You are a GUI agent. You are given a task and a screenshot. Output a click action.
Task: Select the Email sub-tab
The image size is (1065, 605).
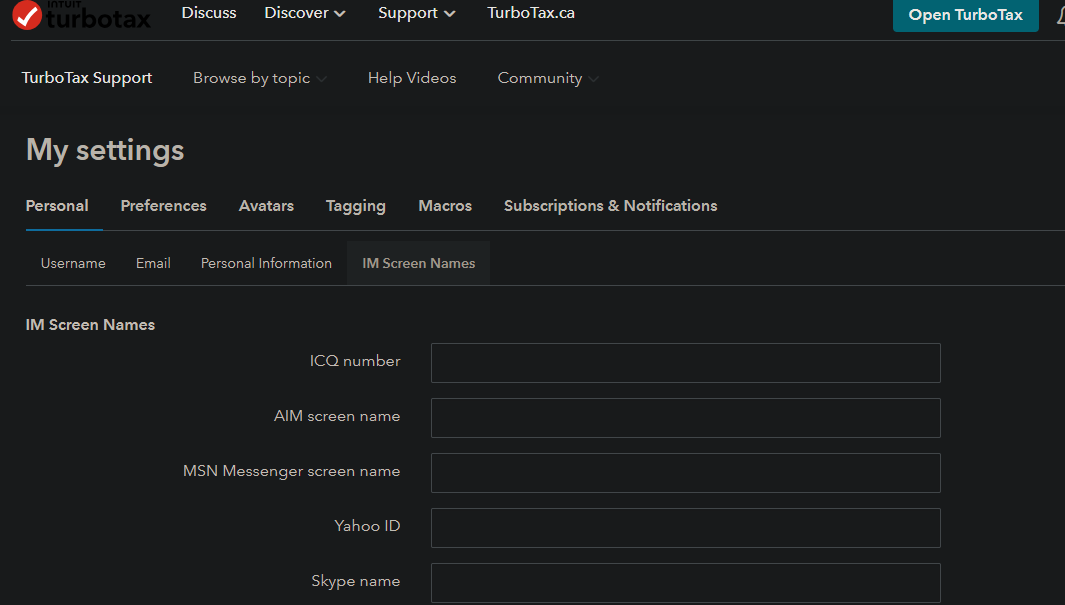(x=153, y=263)
